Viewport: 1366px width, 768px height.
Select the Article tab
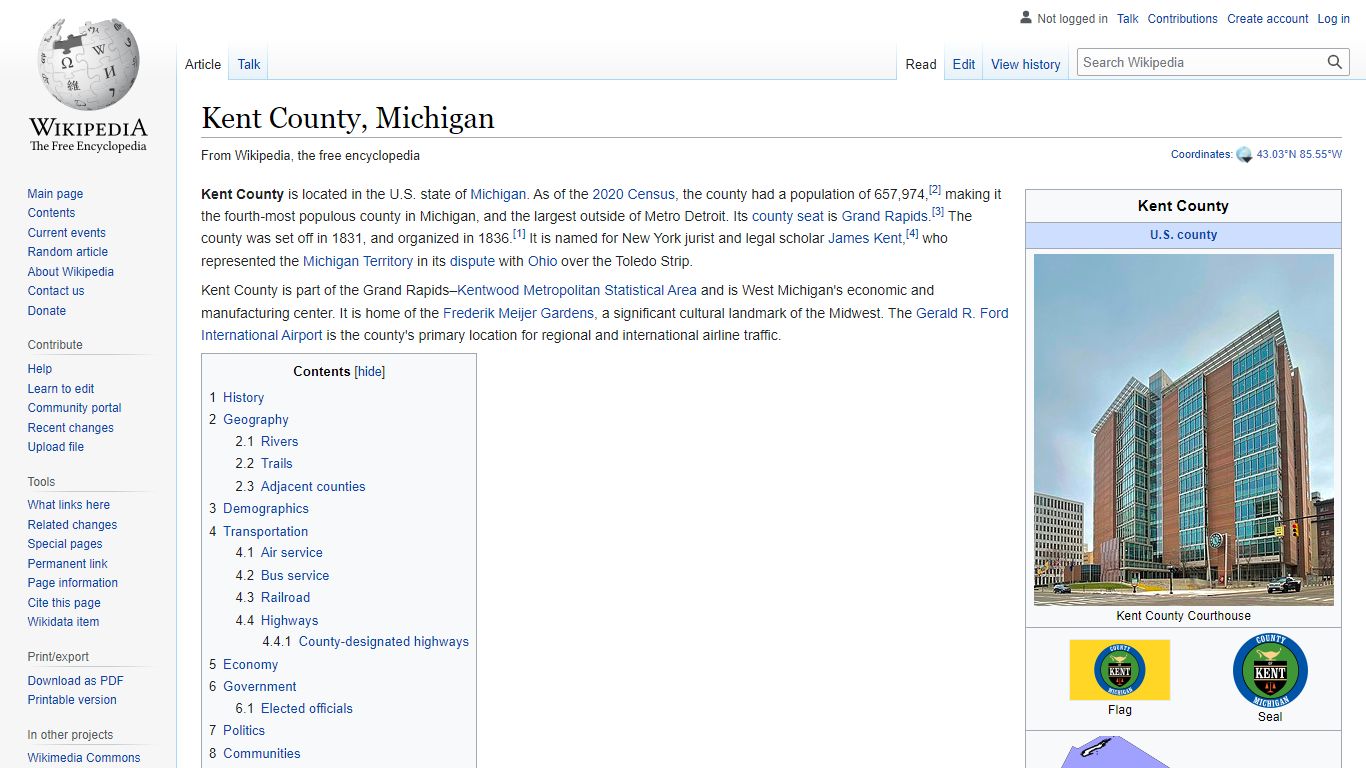[203, 64]
